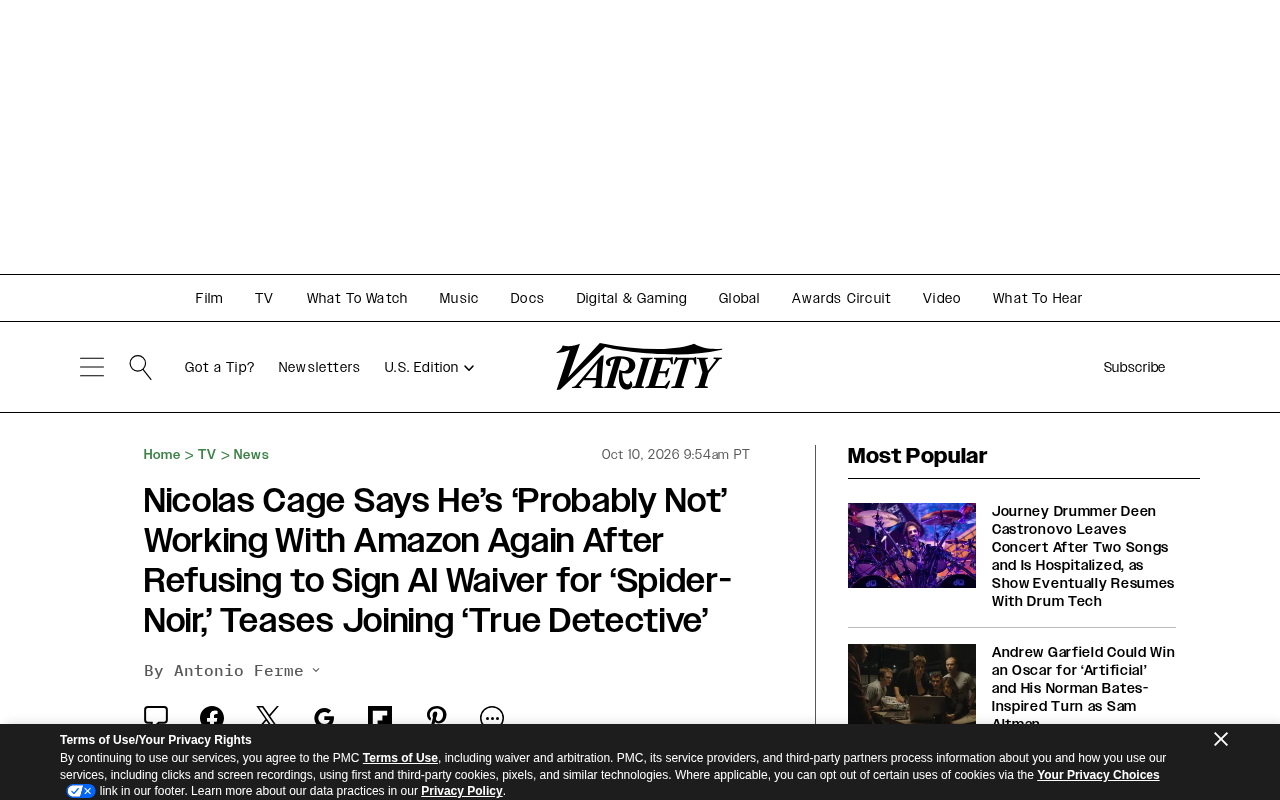This screenshot has height=800, width=1280.
Task: Open the Journey Drummer article headline
Action: (x=1083, y=556)
